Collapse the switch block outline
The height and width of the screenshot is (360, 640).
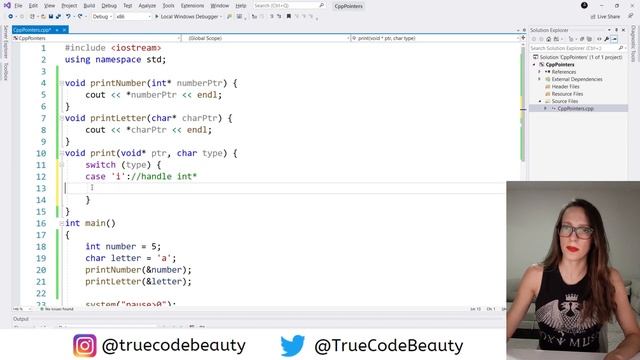click(62, 165)
